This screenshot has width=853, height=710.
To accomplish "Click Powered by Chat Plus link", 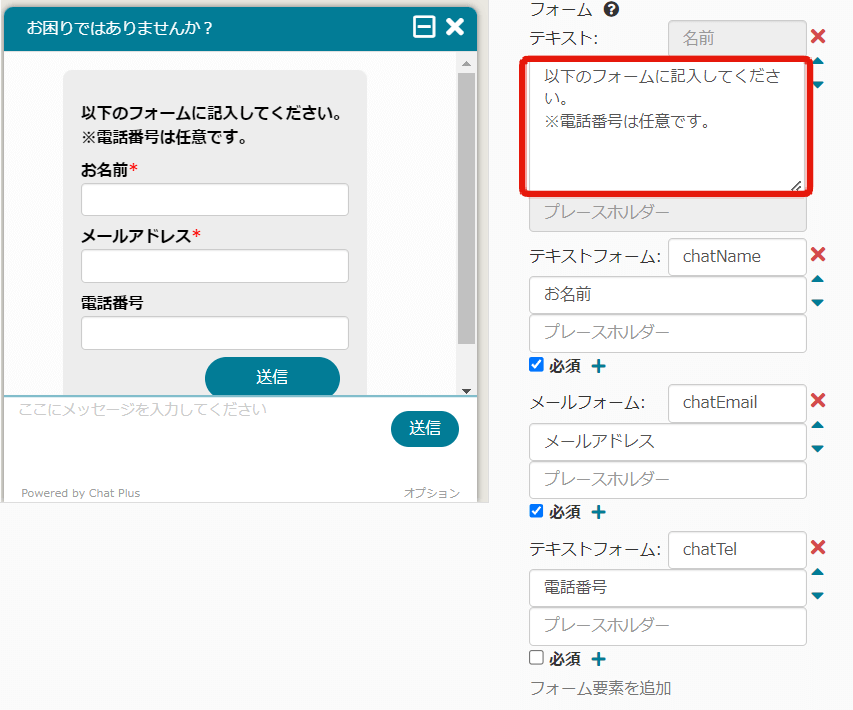I will (81, 493).
